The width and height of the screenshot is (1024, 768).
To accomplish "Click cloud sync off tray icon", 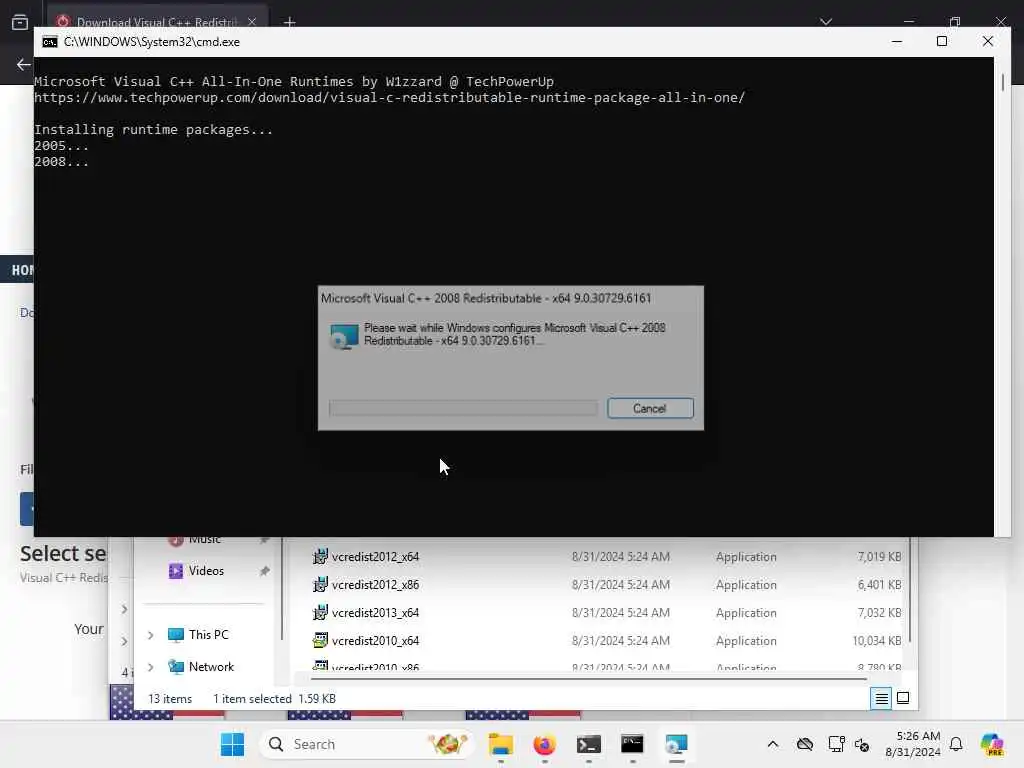I will (x=805, y=744).
